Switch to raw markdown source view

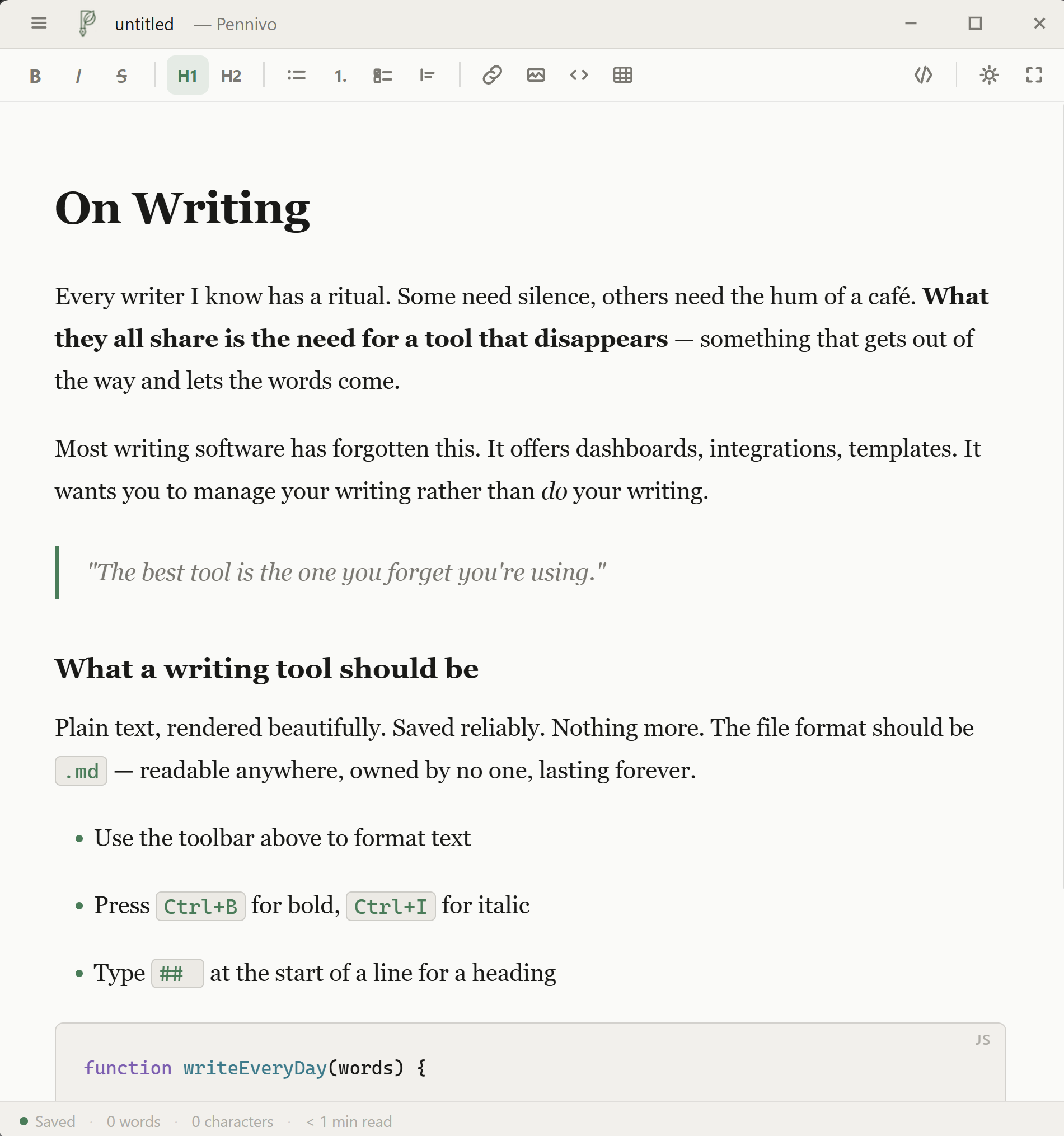click(x=924, y=75)
